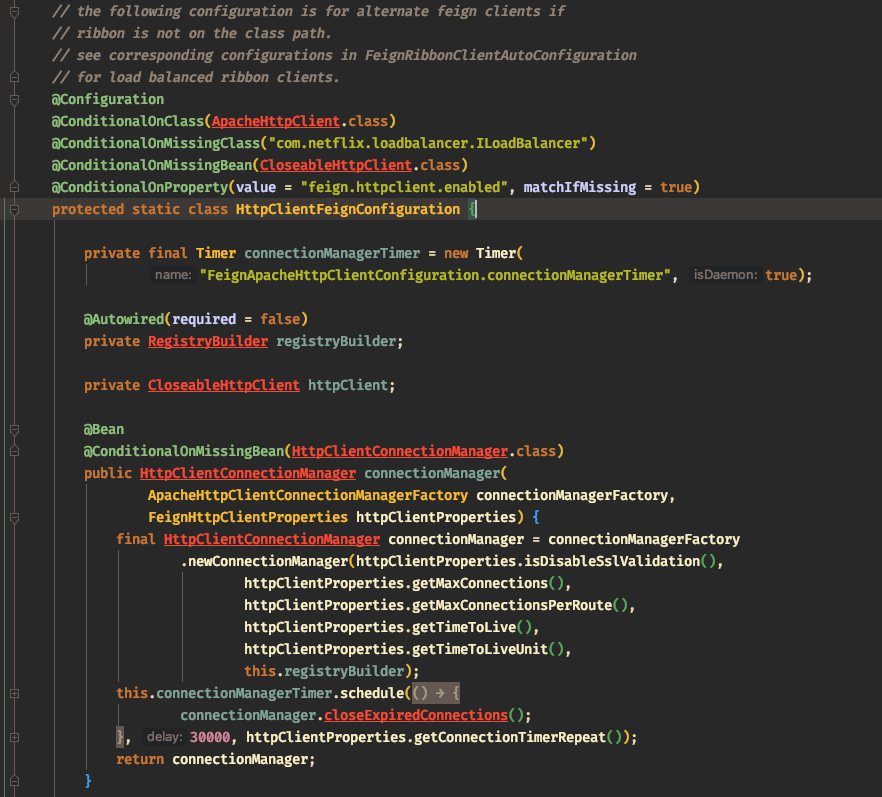Click the 'delay:' parameter inlay hint
This screenshot has height=797, width=882.
[164, 737]
